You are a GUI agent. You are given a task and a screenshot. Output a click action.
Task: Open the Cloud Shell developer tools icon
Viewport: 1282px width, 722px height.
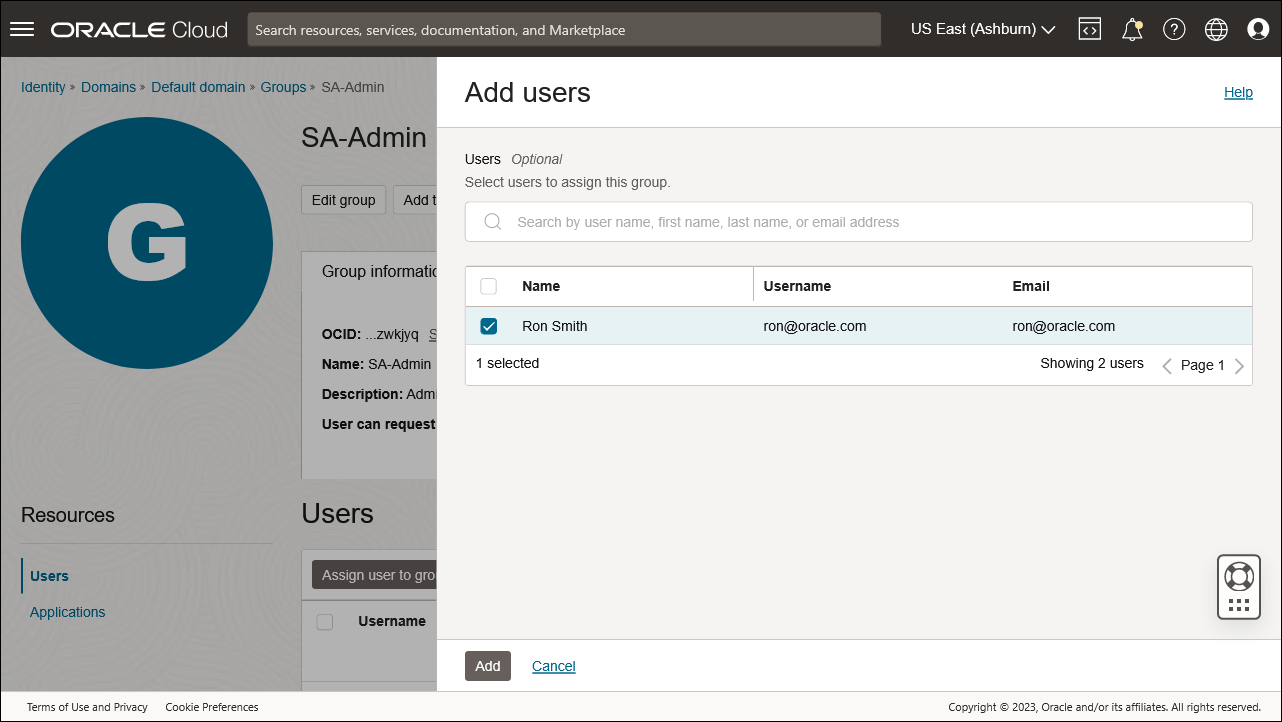pyautogui.click(x=1089, y=28)
